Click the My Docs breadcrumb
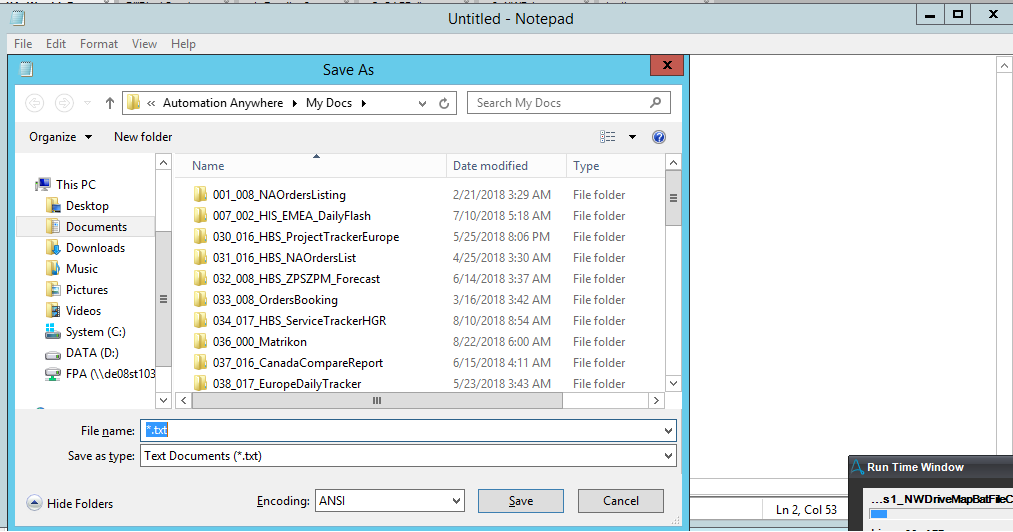This screenshot has width=1013, height=532. click(x=329, y=103)
